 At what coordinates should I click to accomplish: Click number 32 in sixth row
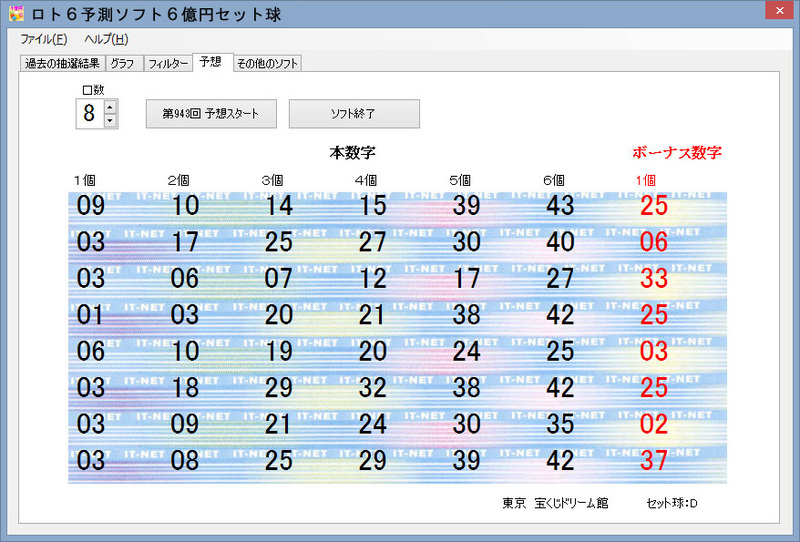click(x=372, y=388)
